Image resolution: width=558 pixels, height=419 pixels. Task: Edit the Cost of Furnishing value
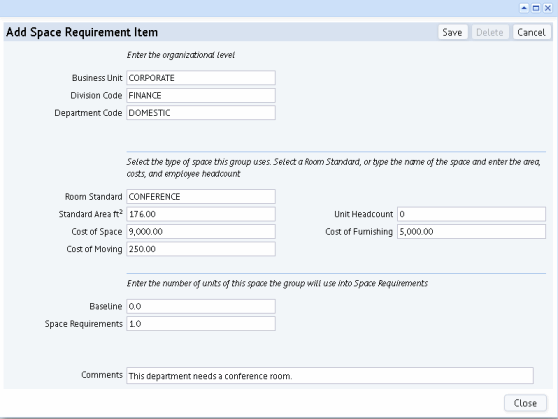point(471,231)
